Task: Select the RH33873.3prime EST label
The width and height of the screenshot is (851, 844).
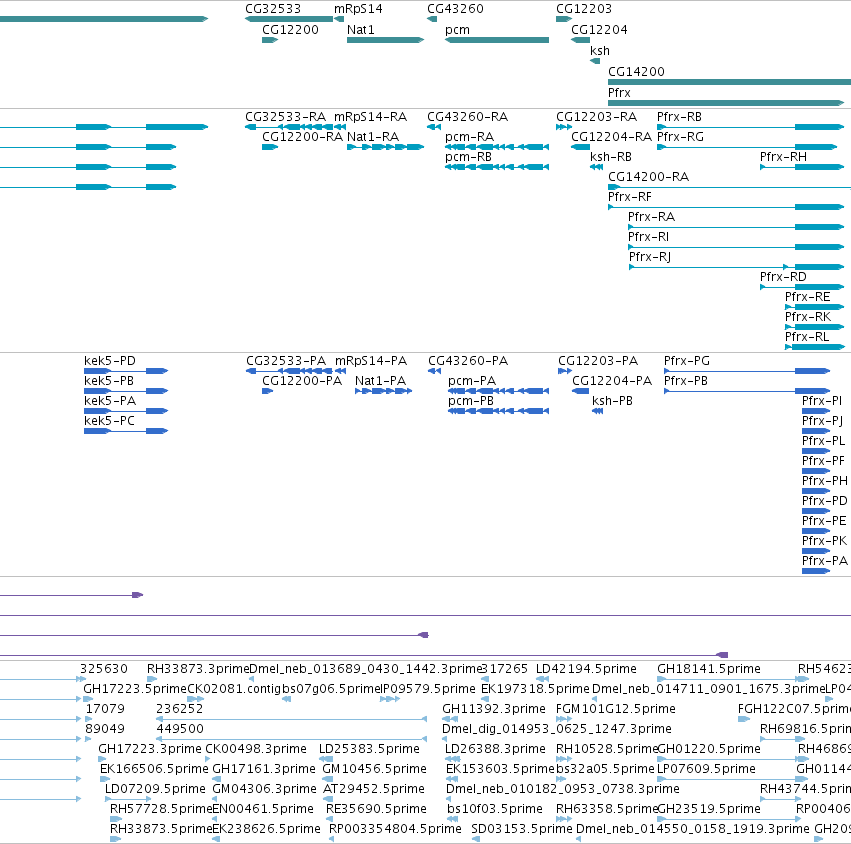Action: coord(198,669)
